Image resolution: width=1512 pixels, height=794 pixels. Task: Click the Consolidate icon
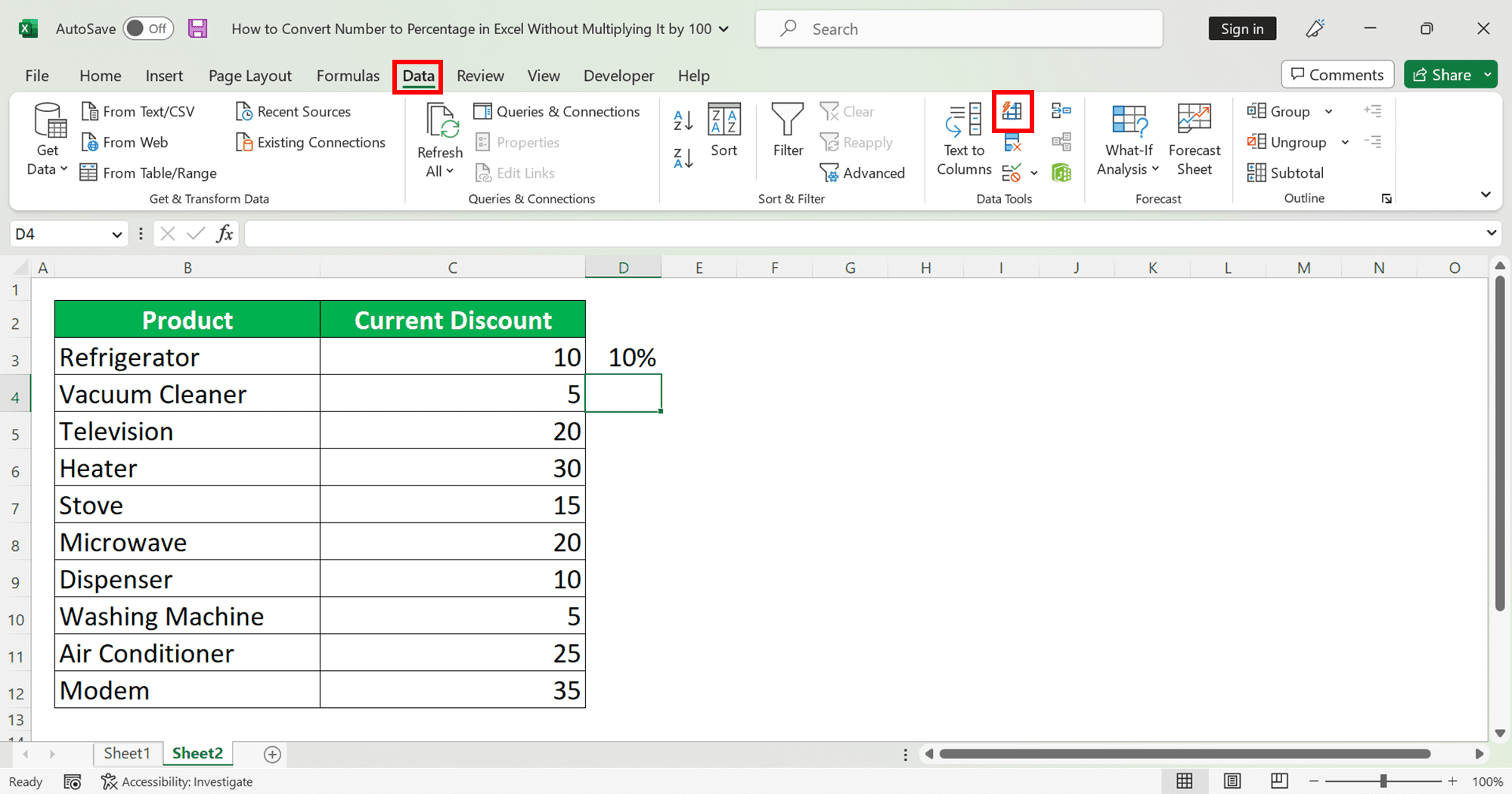[x=1061, y=111]
